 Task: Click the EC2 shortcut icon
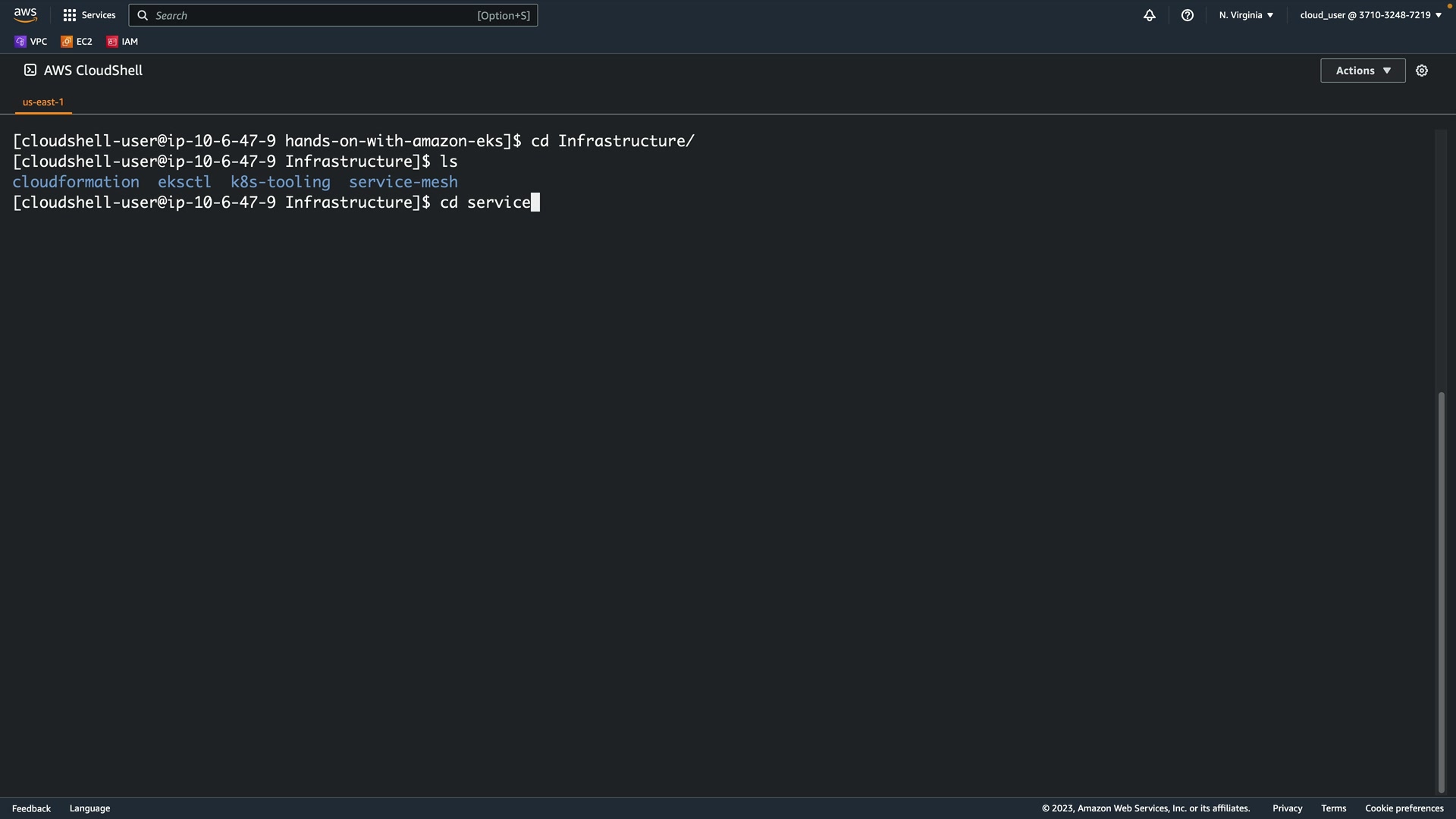tap(67, 42)
